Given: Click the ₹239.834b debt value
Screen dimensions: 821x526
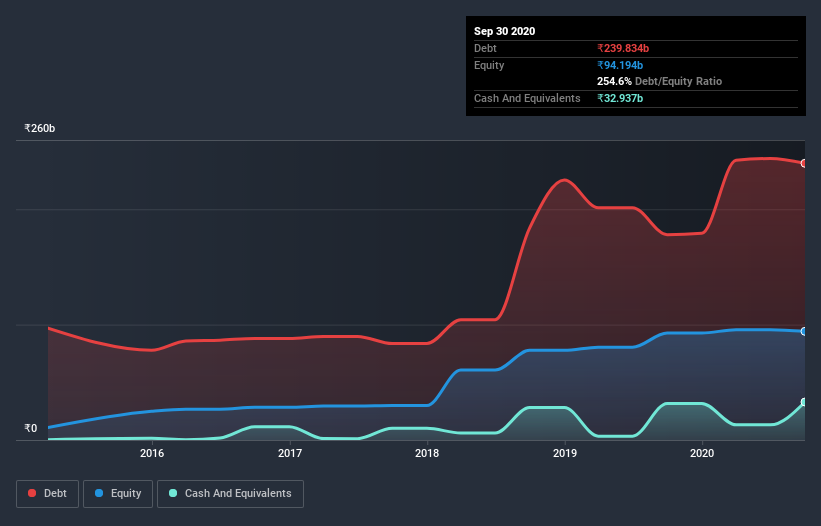Looking at the screenshot, I should [x=623, y=48].
